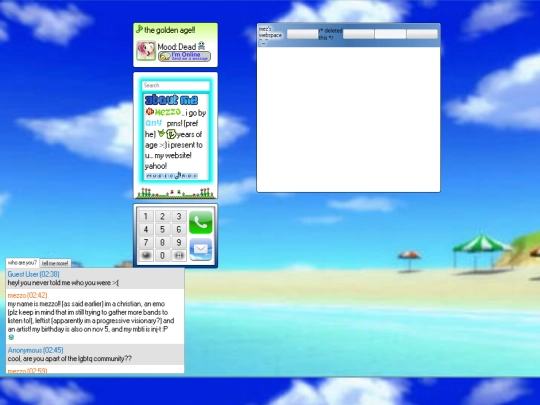The image size is (540, 405).
Task: Click the '/* deleted this */' text
Action: (330, 34)
